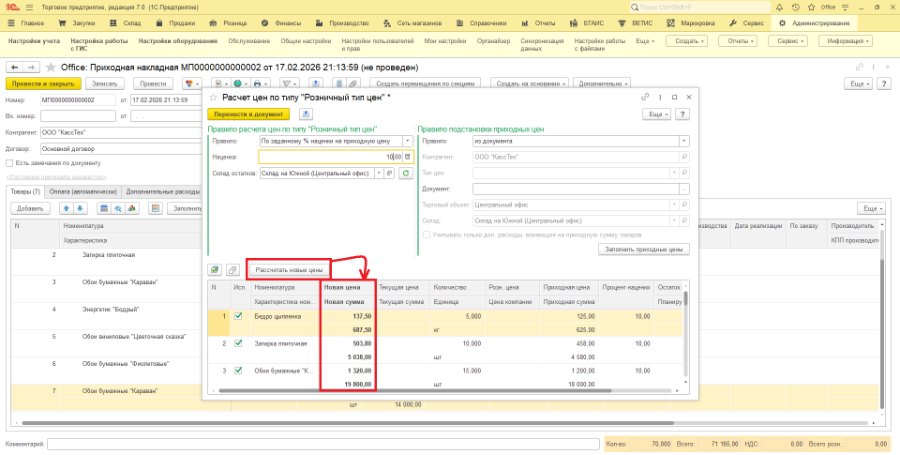
Task: Select Энергетик "Бодрый" row in document
Action: 112,309
